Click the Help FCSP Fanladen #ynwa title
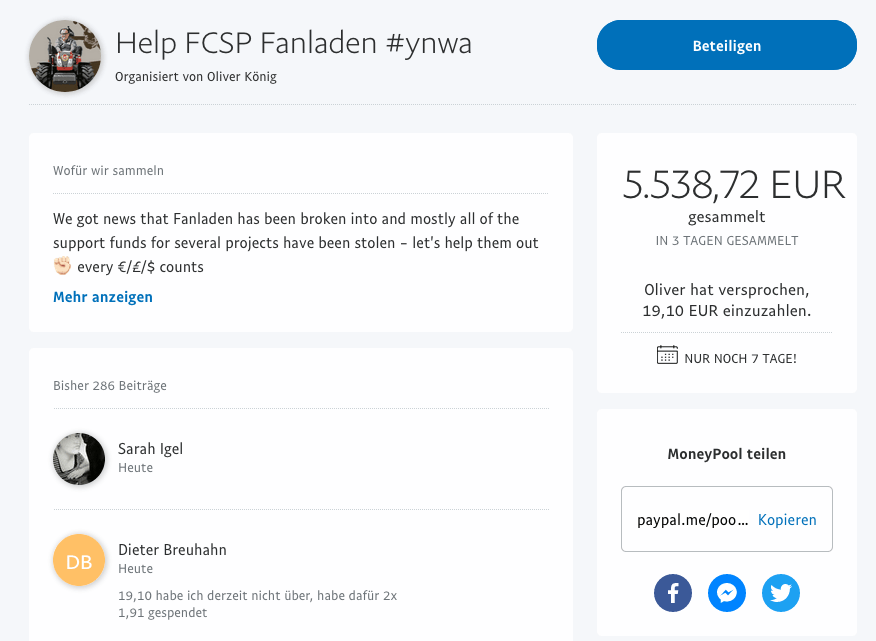This screenshot has height=641, width=876. pyautogui.click(x=294, y=43)
